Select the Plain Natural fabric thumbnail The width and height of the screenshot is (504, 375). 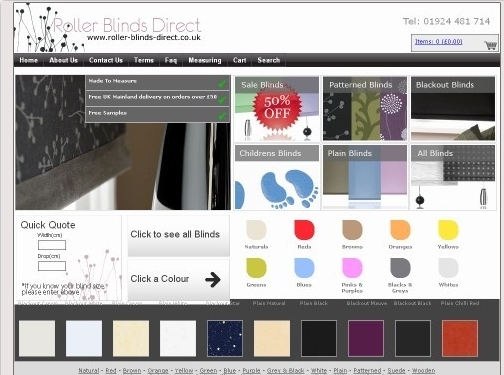tap(272, 338)
